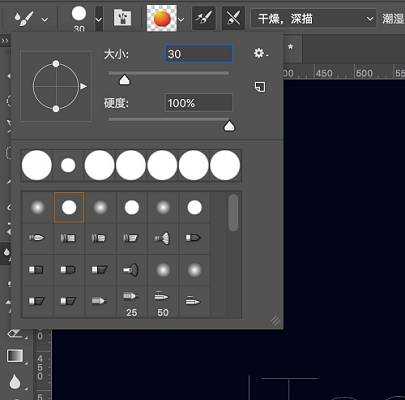Click the brush picker resize grip
Screen dimensions: 405x400
point(275,321)
